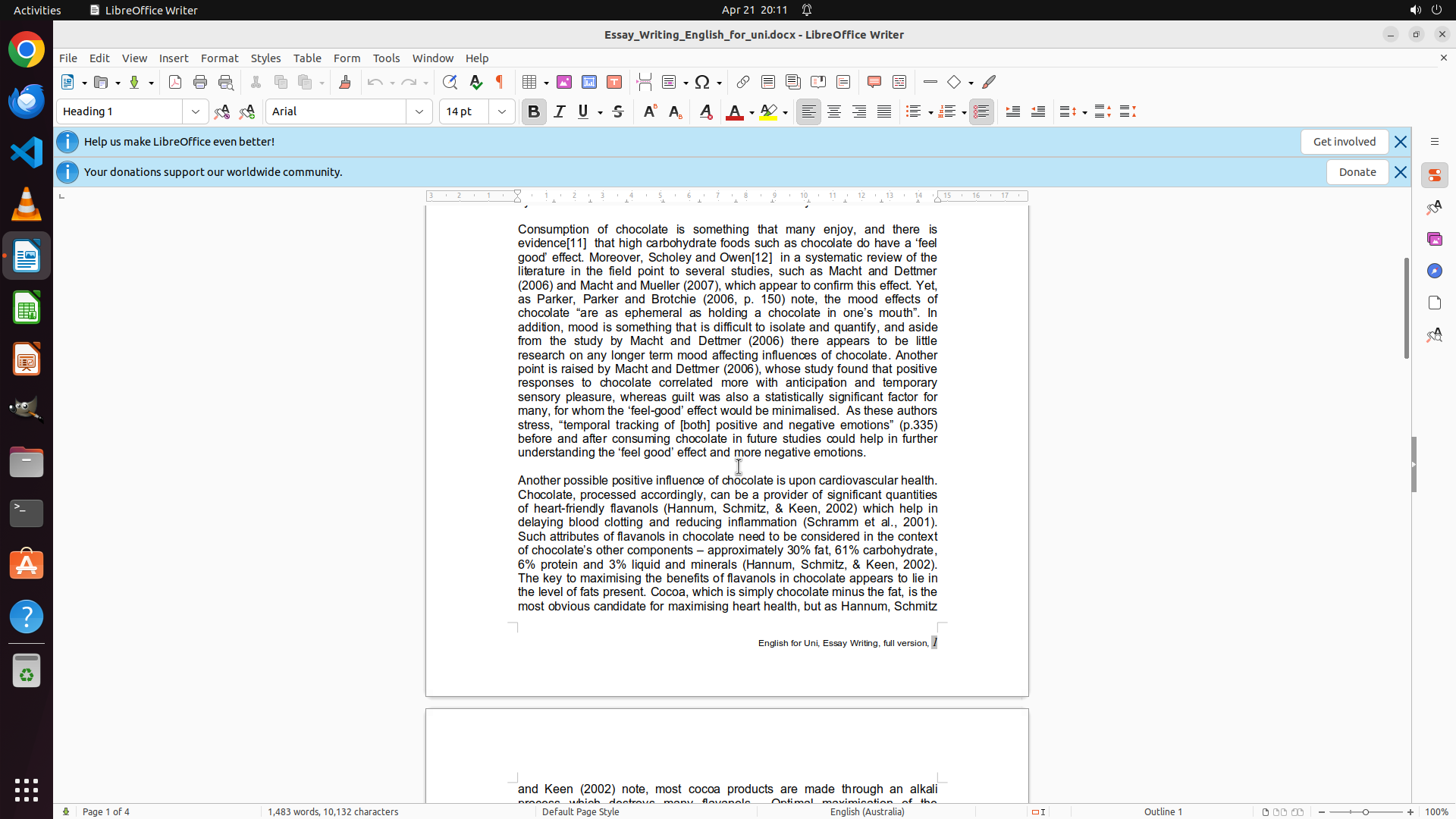This screenshot has width=1456, height=819.
Task: Open the font name dropdown list
Action: coord(419,111)
